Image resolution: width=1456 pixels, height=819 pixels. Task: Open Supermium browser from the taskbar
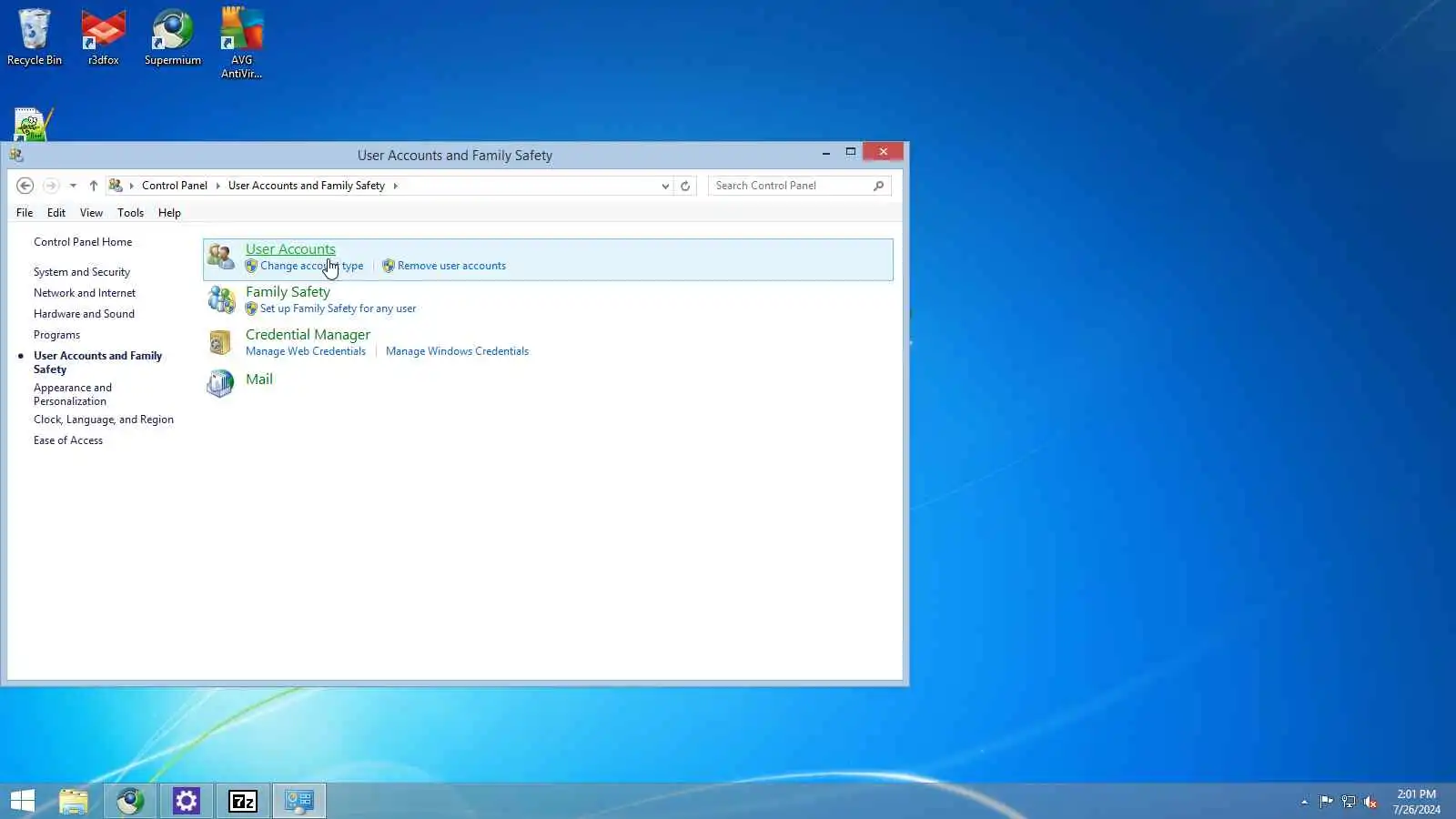[x=130, y=801]
